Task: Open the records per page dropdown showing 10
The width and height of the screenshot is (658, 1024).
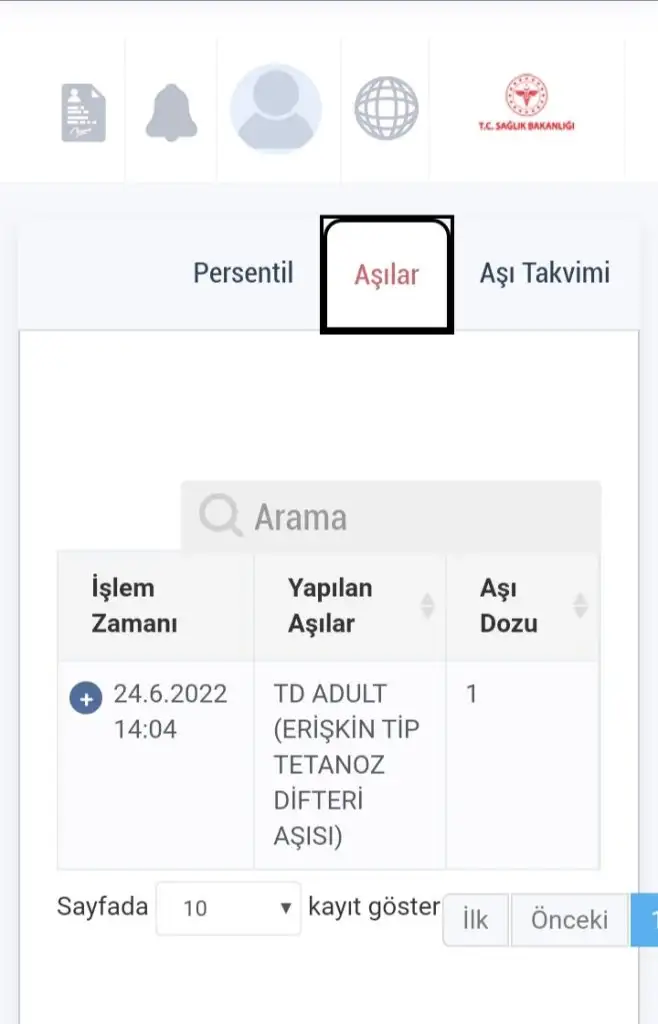Action: [228, 908]
